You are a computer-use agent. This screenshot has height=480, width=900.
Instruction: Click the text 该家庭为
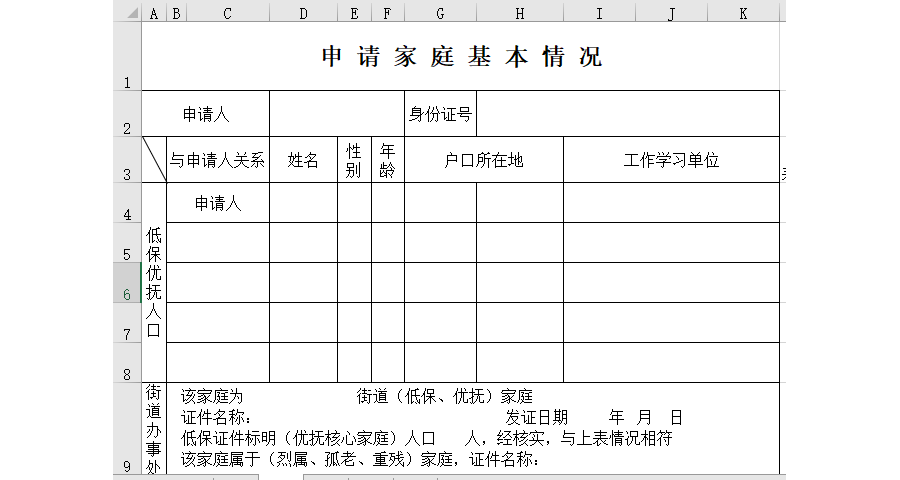pyautogui.click(x=212, y=396)
